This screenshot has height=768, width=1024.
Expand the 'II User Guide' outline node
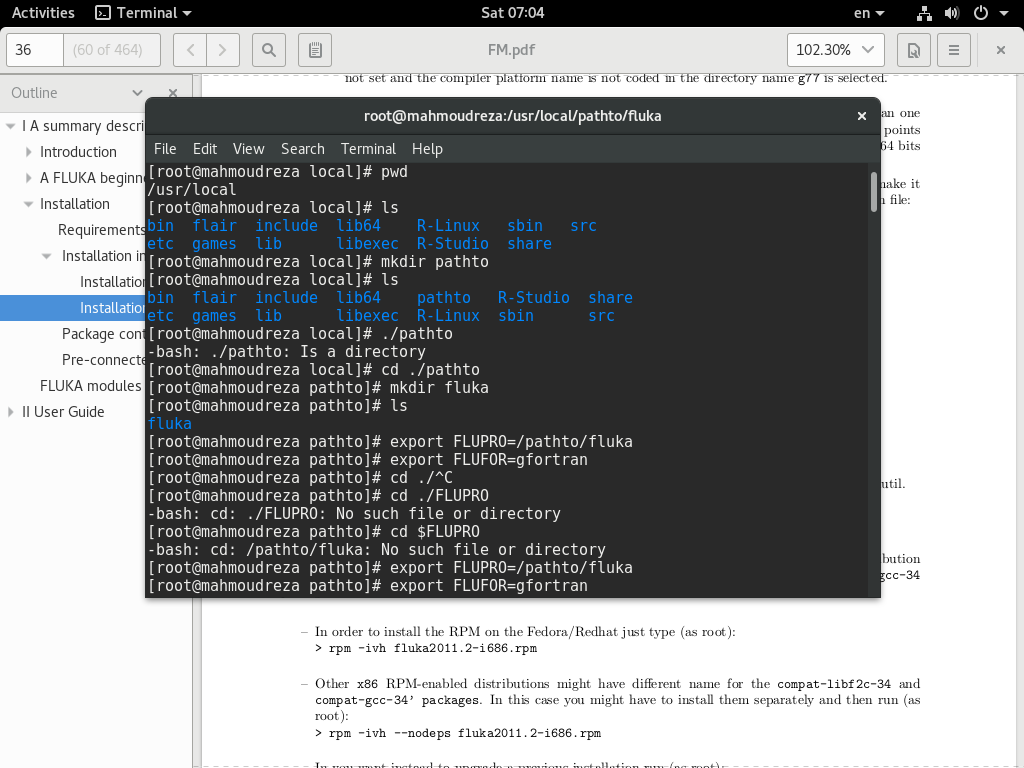(x=10, y=412)
